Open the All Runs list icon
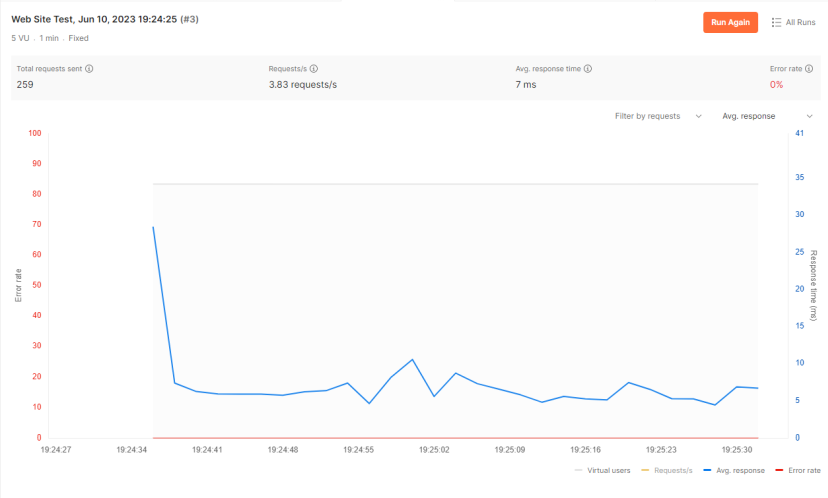Screen dimensions: 828x498 pyautogui.click(x=777, y=22)
